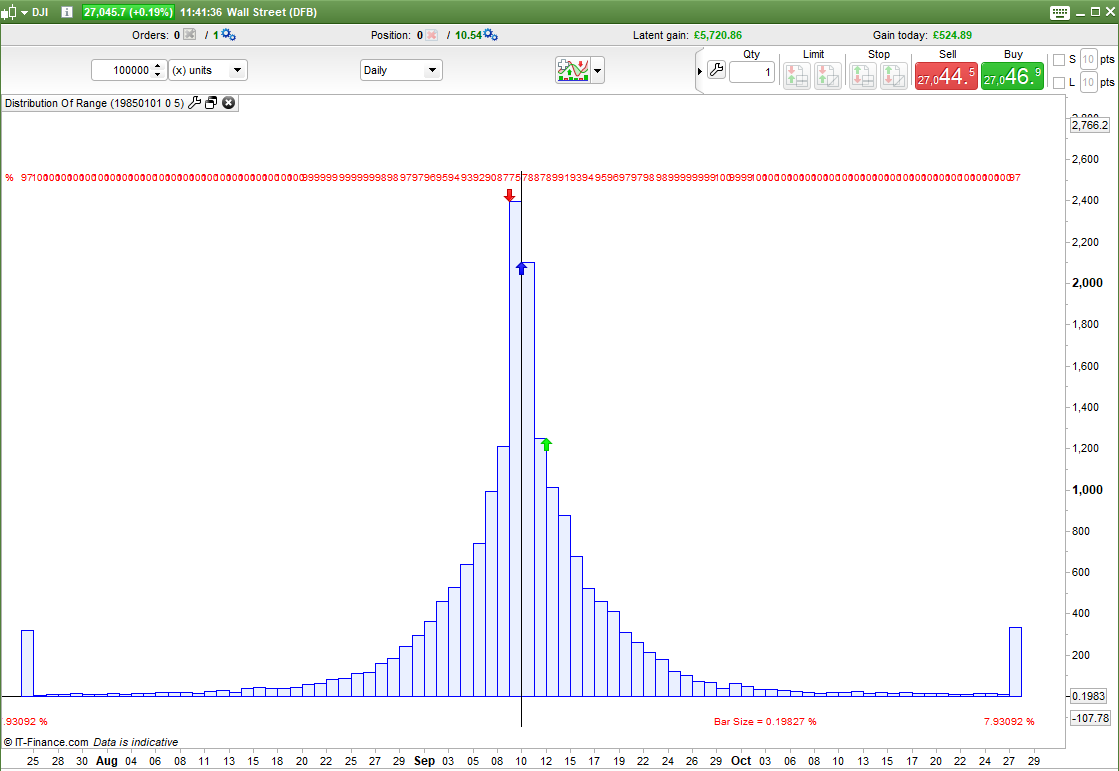Click the red Sell price button
Viewport: 1119px width, 771px height.
[946, 76]
